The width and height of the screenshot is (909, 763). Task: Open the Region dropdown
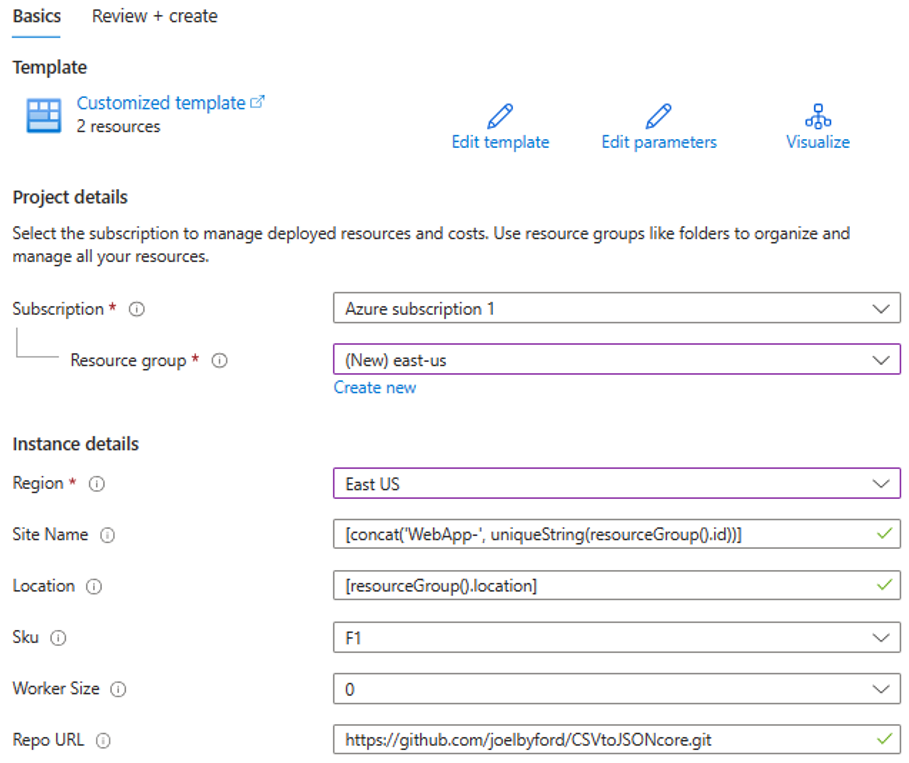click(616, 484)
